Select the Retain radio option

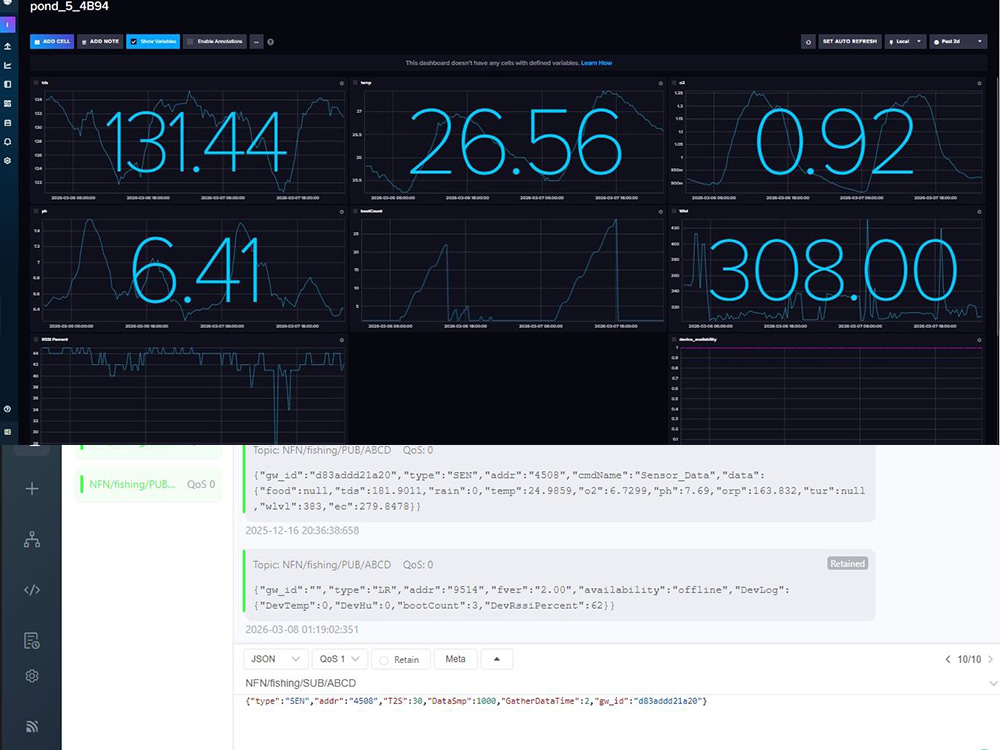384,660
